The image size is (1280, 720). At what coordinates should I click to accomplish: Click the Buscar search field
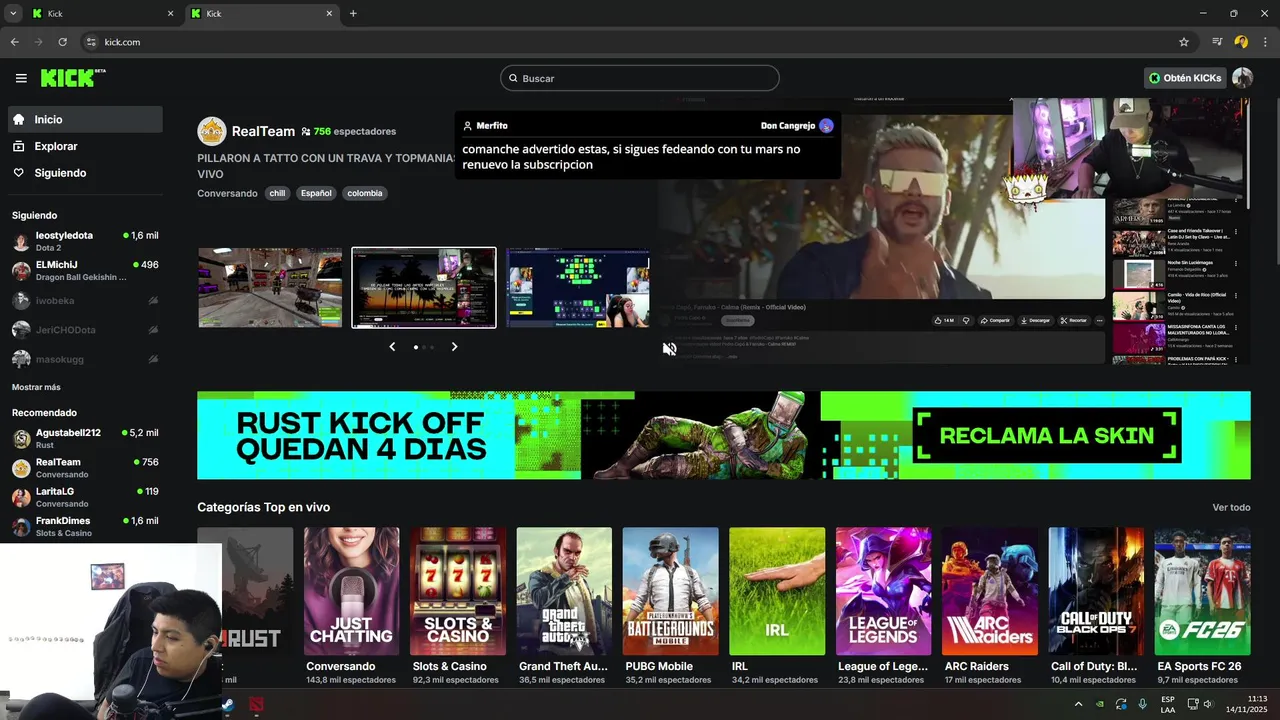[640, 78]
